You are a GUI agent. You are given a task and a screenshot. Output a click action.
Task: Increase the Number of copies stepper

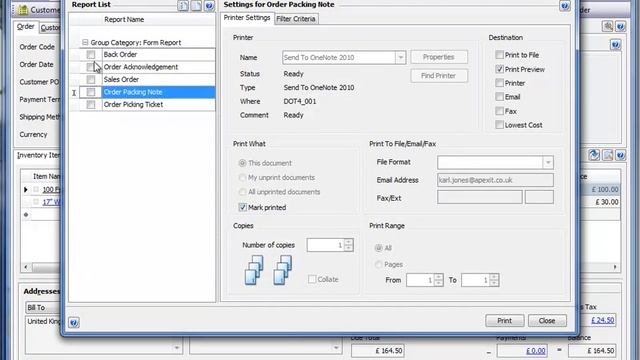point(348,242)
